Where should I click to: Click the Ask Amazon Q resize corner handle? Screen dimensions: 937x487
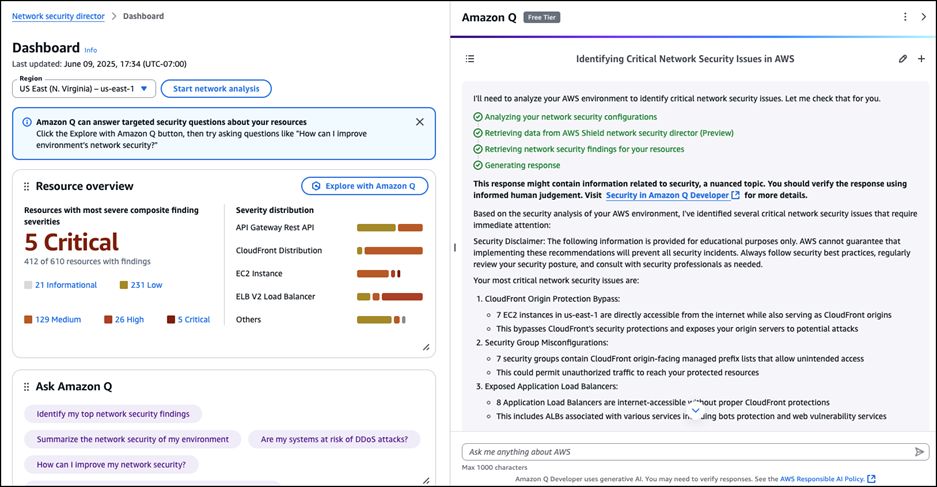click(x=426, y=480)
